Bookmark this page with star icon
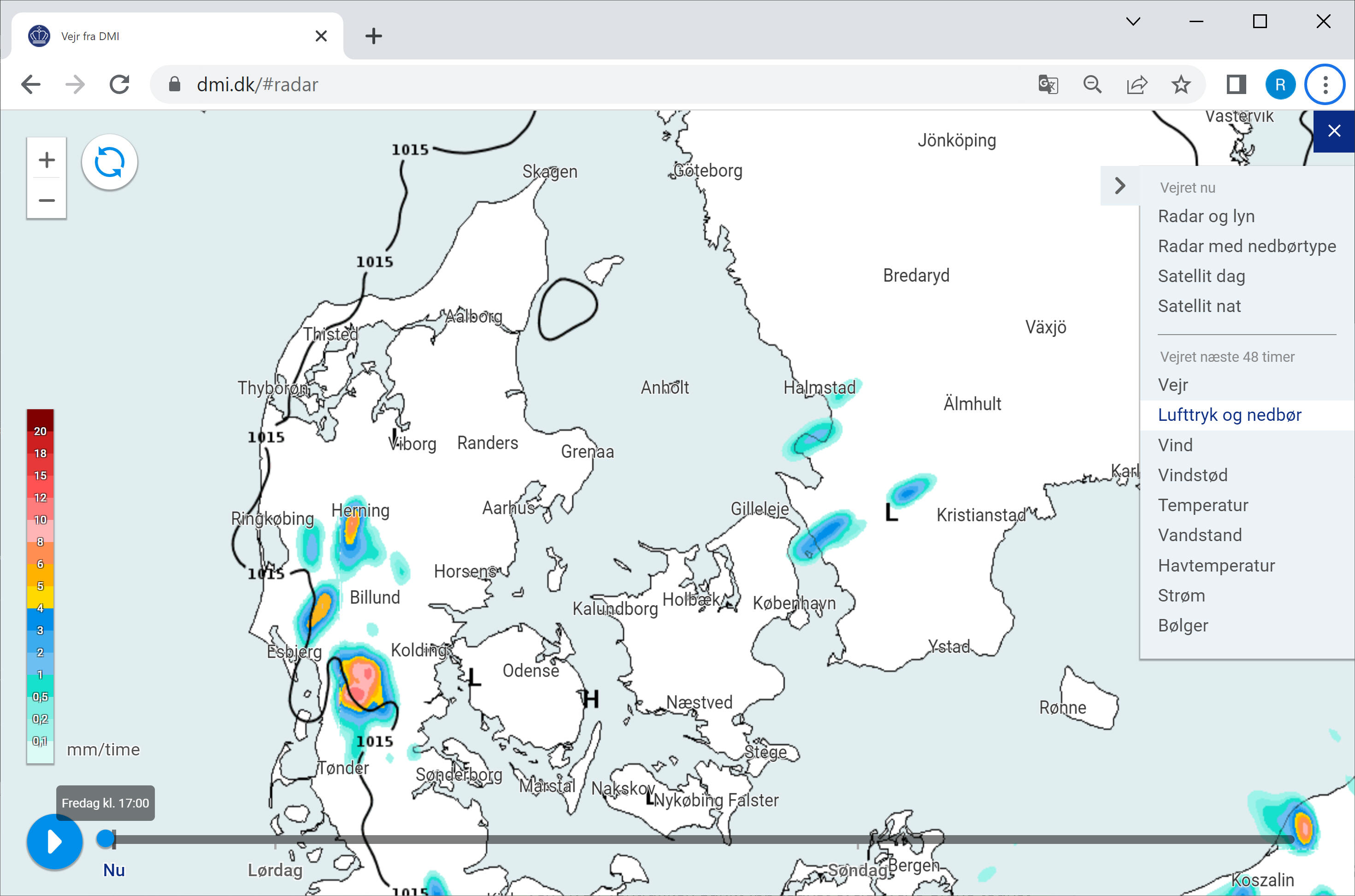This screenshot has width=1355, height=896. (1180, 84)
